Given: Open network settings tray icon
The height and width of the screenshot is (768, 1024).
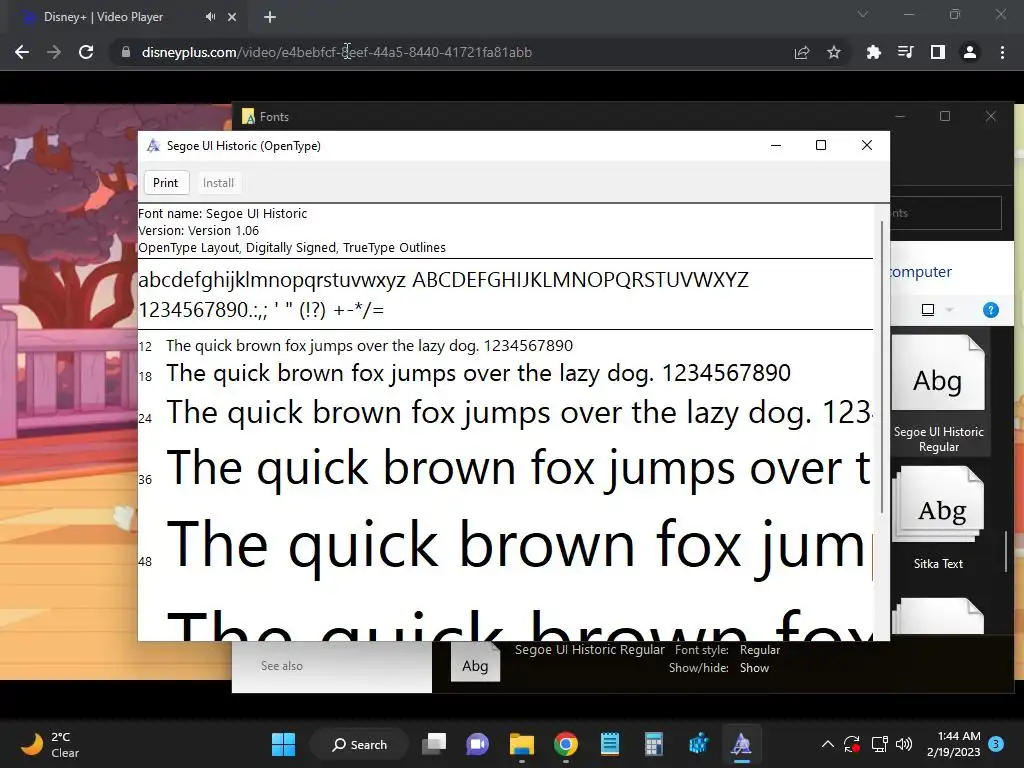Looking at the screenshot, I should click(880, 744).
